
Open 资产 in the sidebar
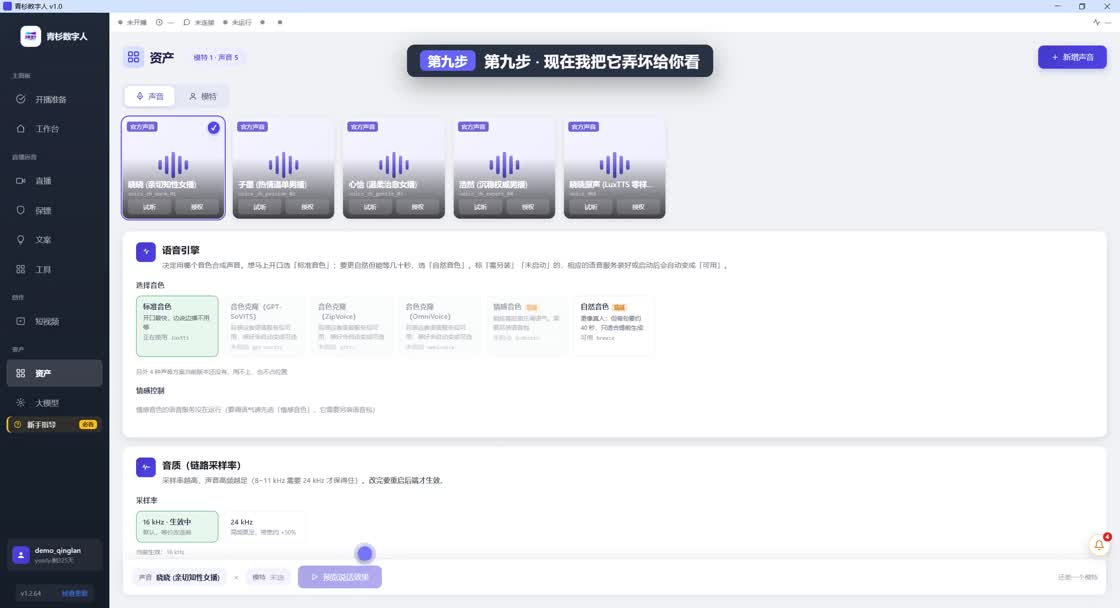(x=54, y=373)
